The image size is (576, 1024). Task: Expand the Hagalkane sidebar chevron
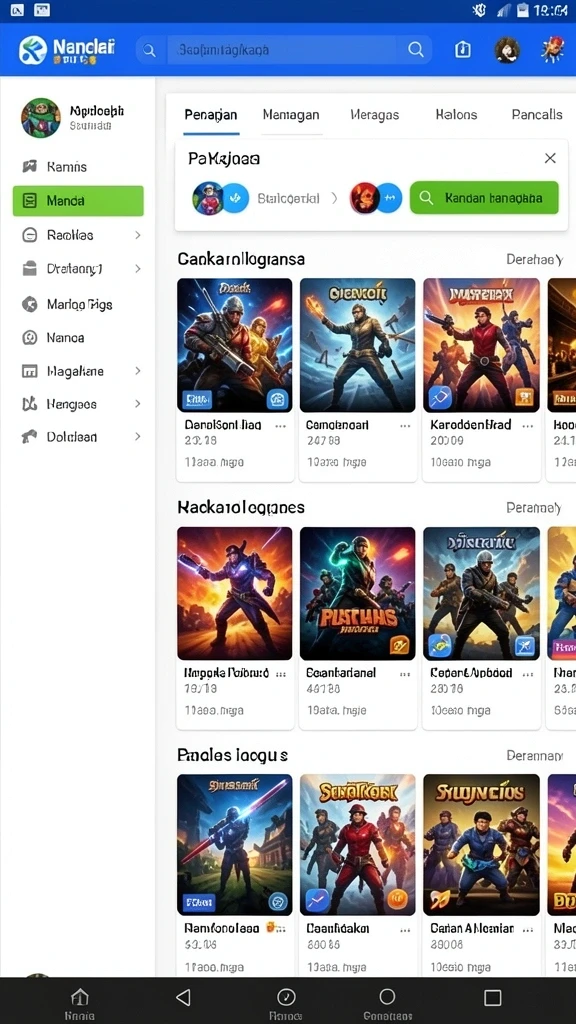tap(138, 371)
